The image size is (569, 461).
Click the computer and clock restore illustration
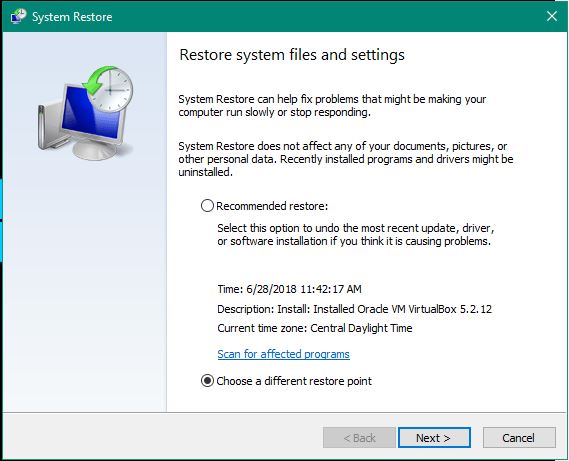(86, 113)
